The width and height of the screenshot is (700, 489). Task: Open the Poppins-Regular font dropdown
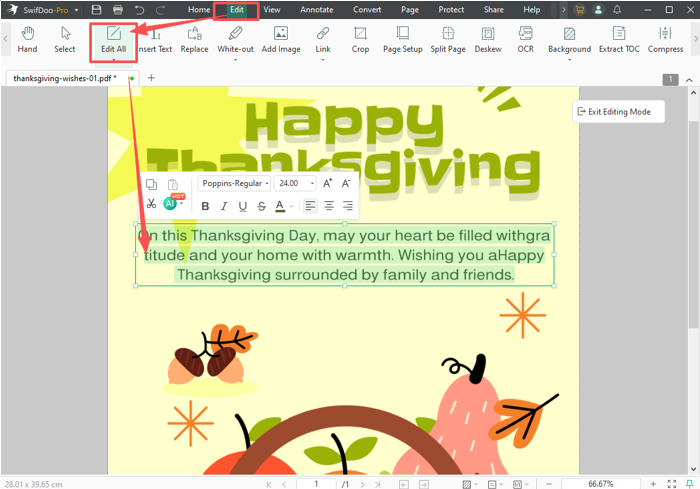[x=234, y=183]
